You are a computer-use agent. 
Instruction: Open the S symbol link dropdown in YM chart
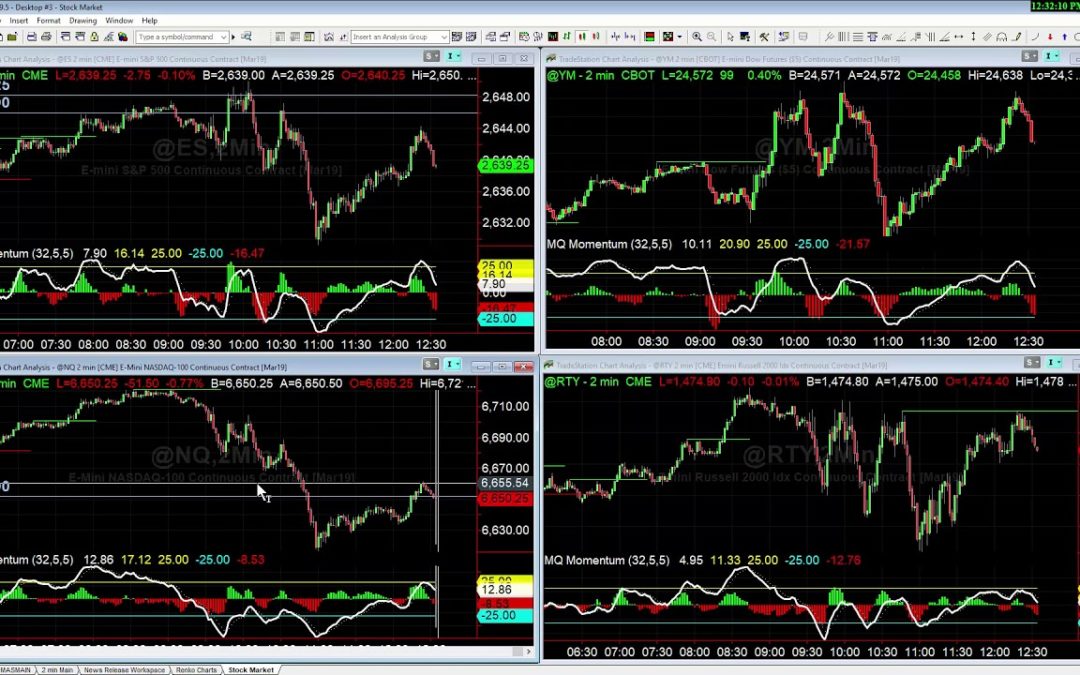[1030, 56]
